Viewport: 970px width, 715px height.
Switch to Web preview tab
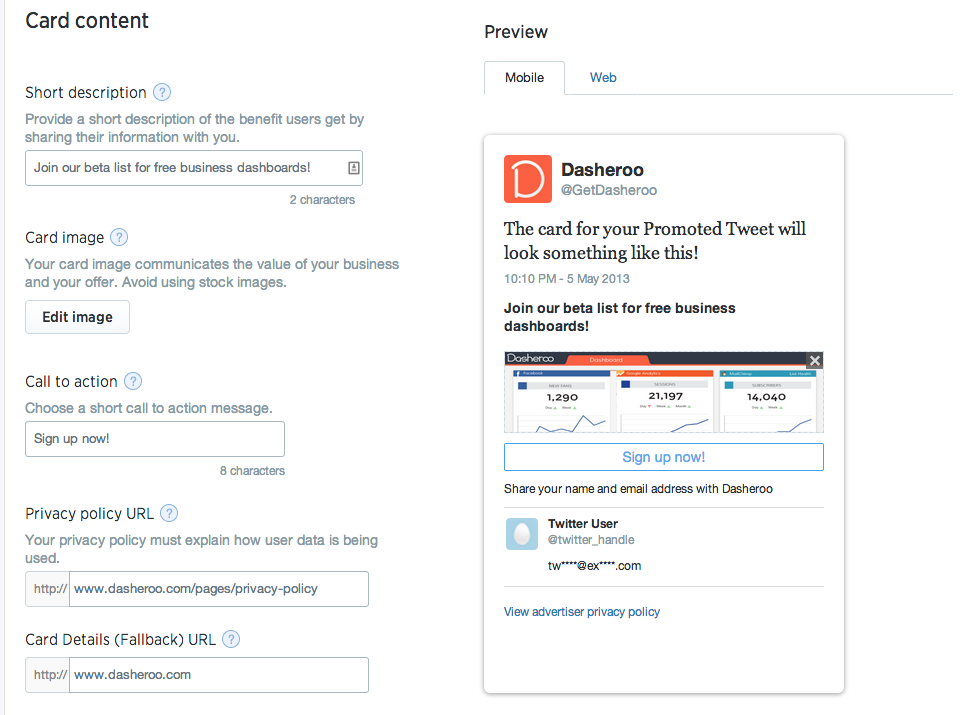[603, 78]
